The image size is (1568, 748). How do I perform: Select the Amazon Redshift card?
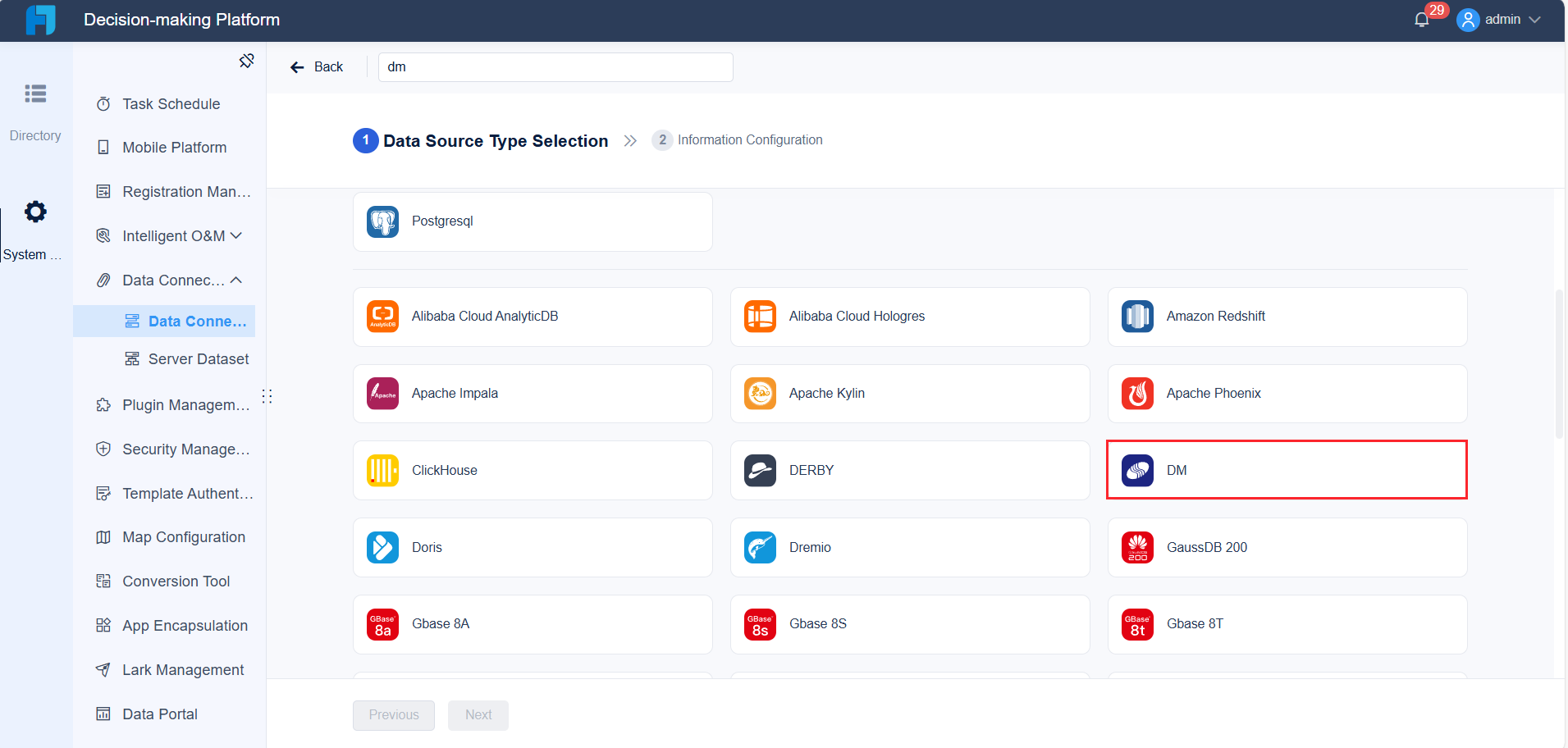coord(1286,317)
